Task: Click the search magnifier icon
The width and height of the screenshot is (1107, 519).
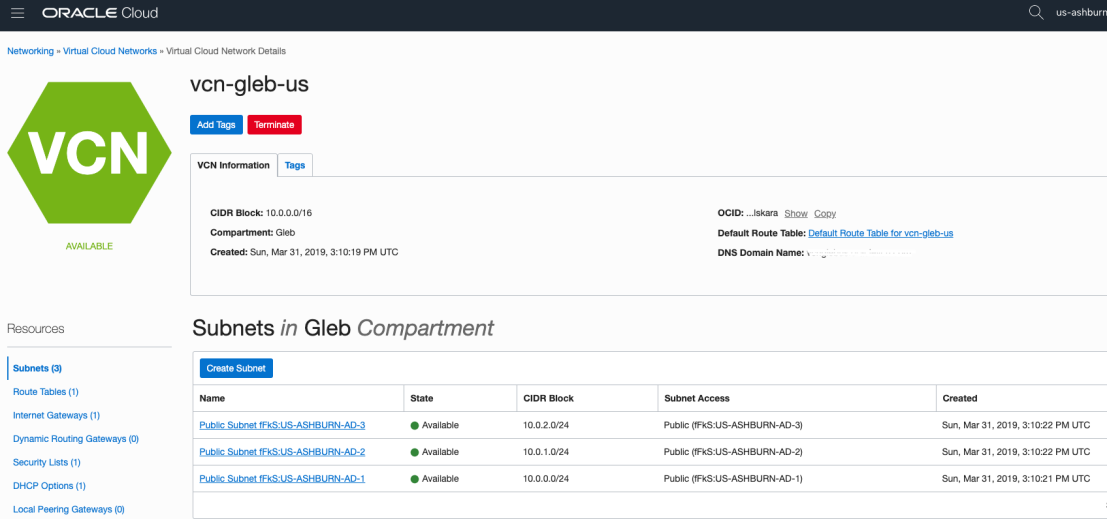Action: [x=1036, y=13]
